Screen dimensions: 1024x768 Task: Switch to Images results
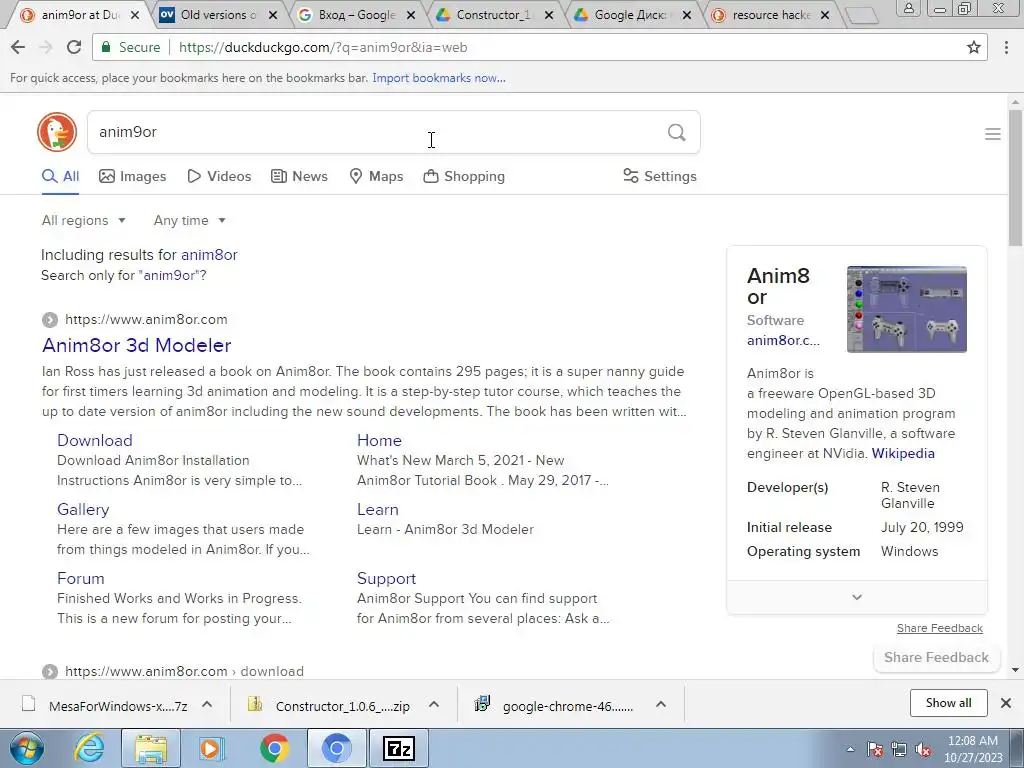pos(133,176)
